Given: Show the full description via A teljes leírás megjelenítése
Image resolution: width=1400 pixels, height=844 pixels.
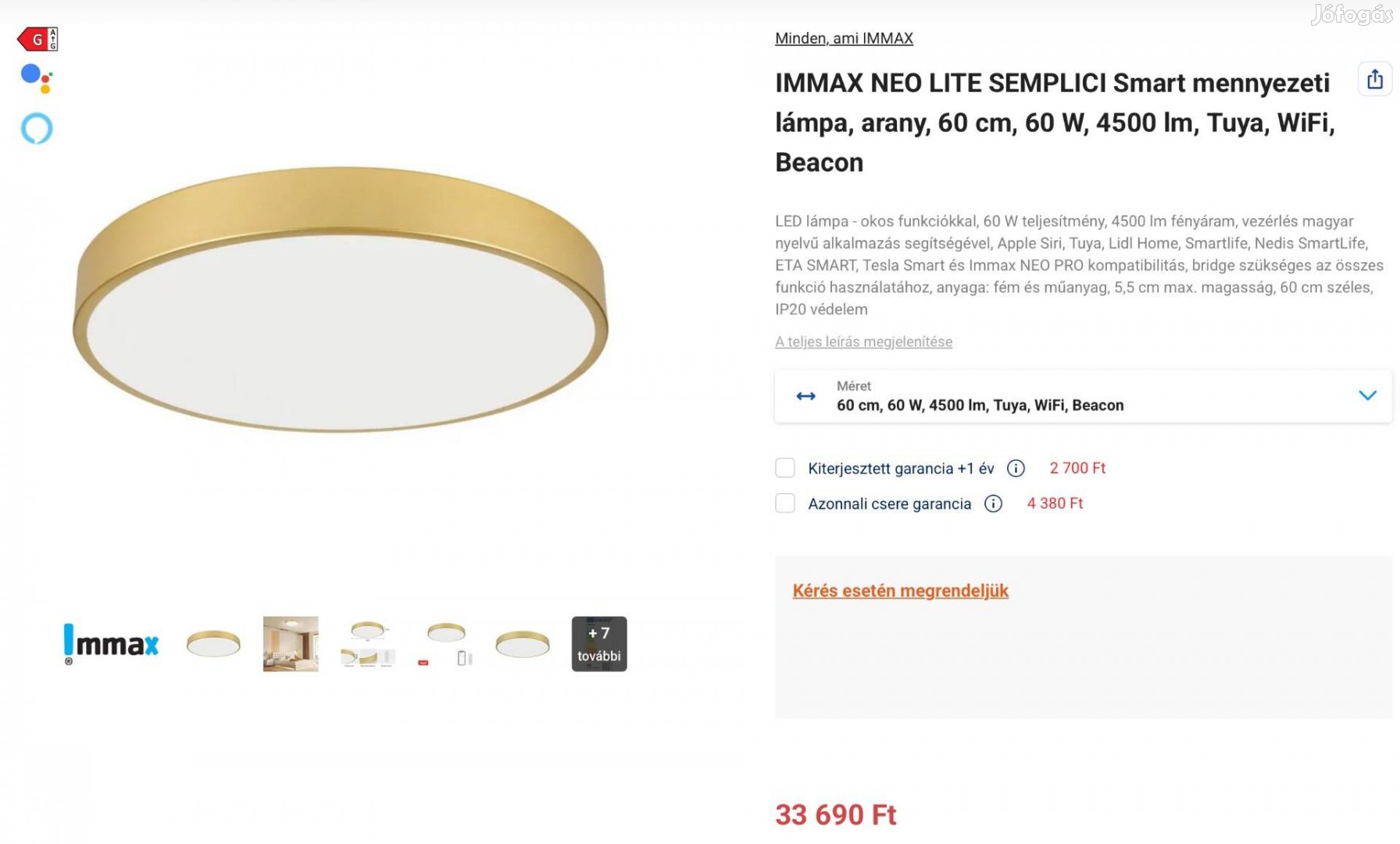Looking at the screenshot, I should coord(863,342).
